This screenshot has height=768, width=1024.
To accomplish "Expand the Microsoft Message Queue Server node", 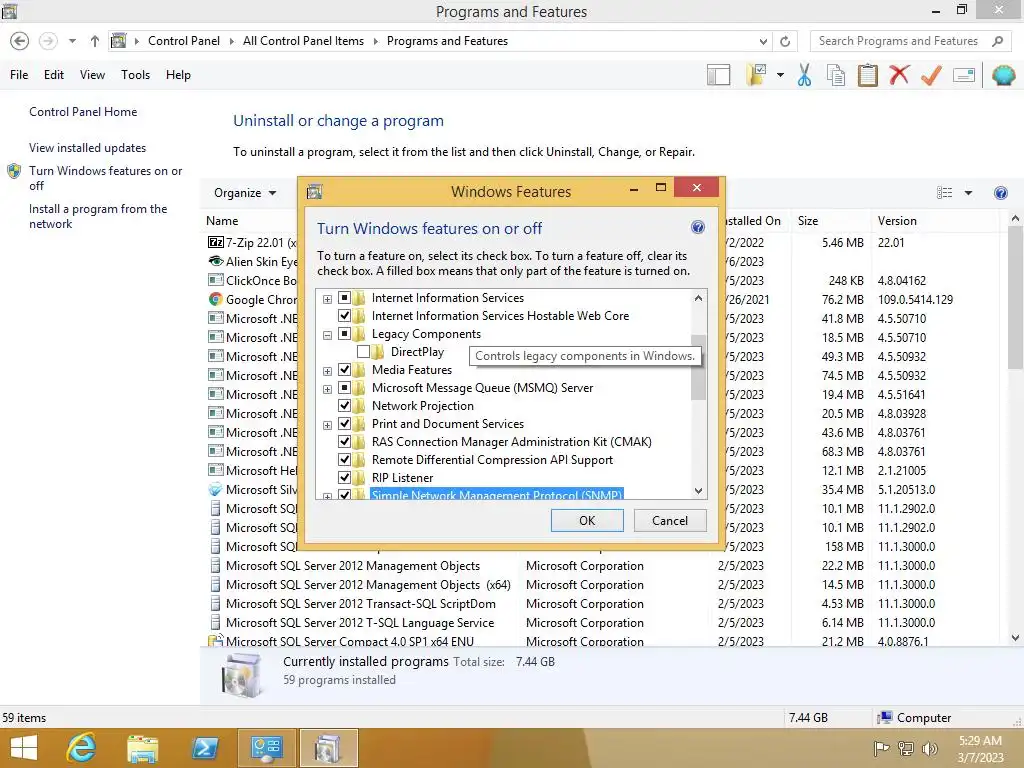I will click(x=327, y=389).
